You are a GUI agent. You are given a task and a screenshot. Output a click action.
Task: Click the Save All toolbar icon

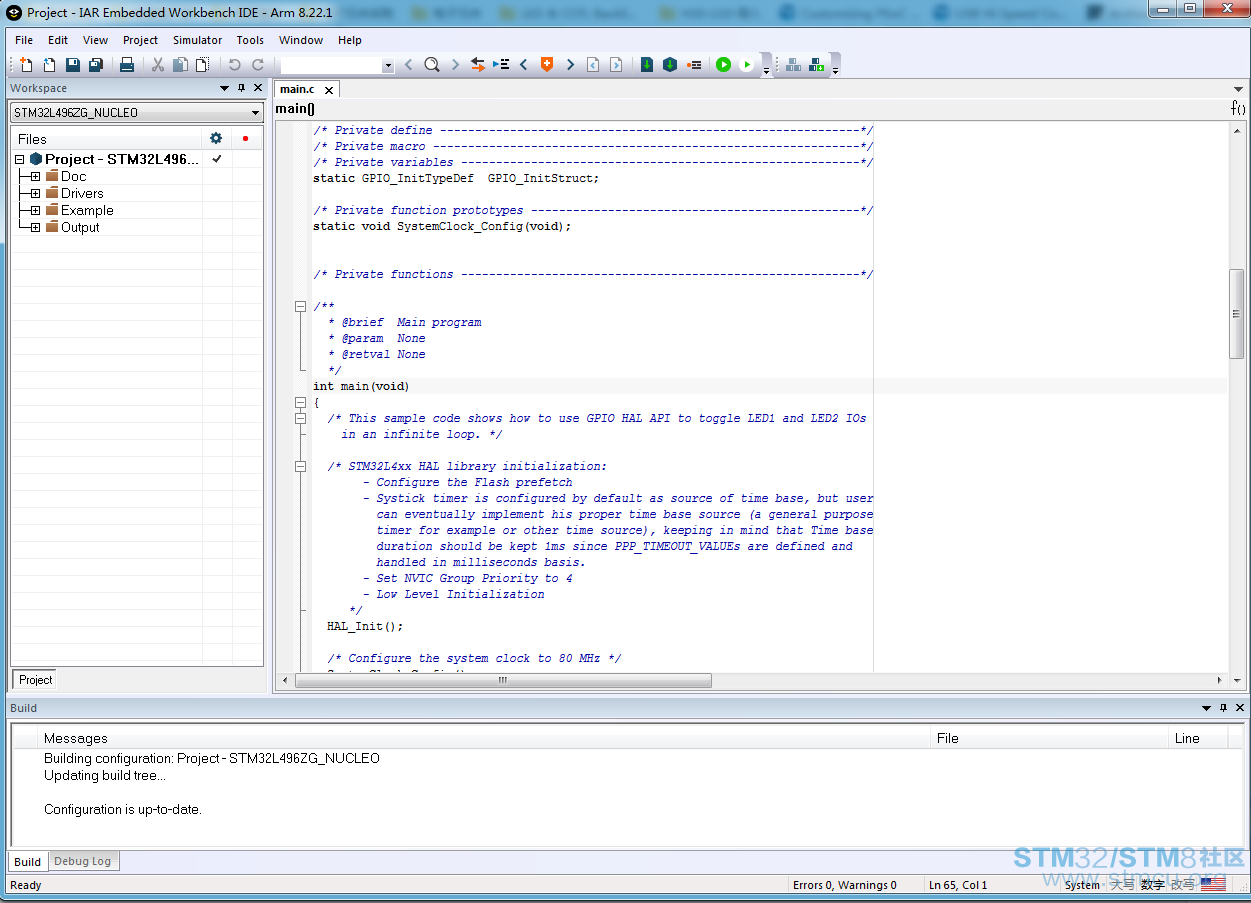pyautogui.click(x=96, y=65)
